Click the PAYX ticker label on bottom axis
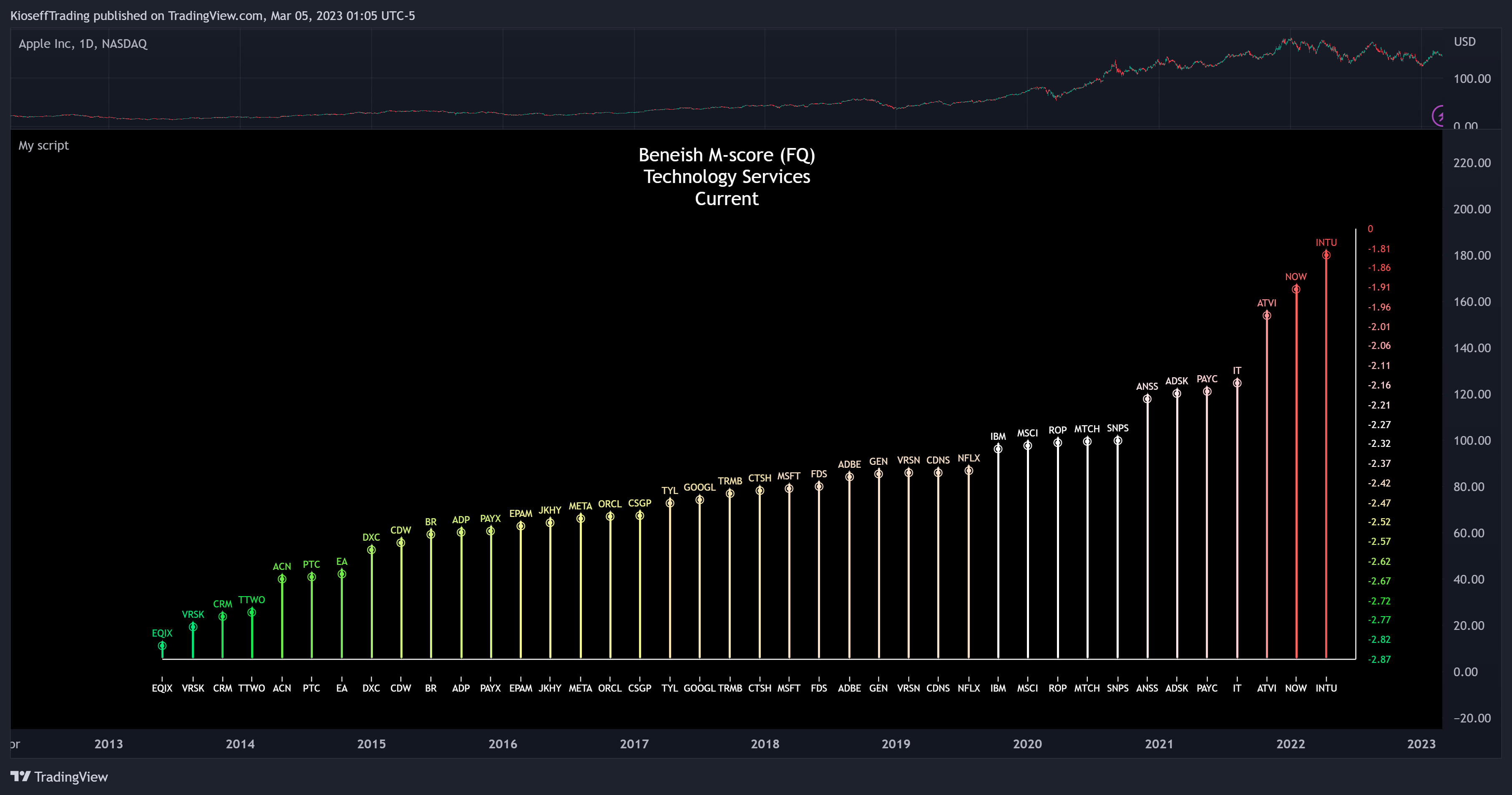Image resolution: width=1512 pixels, height=795 pixels. (x=490, y=688)
